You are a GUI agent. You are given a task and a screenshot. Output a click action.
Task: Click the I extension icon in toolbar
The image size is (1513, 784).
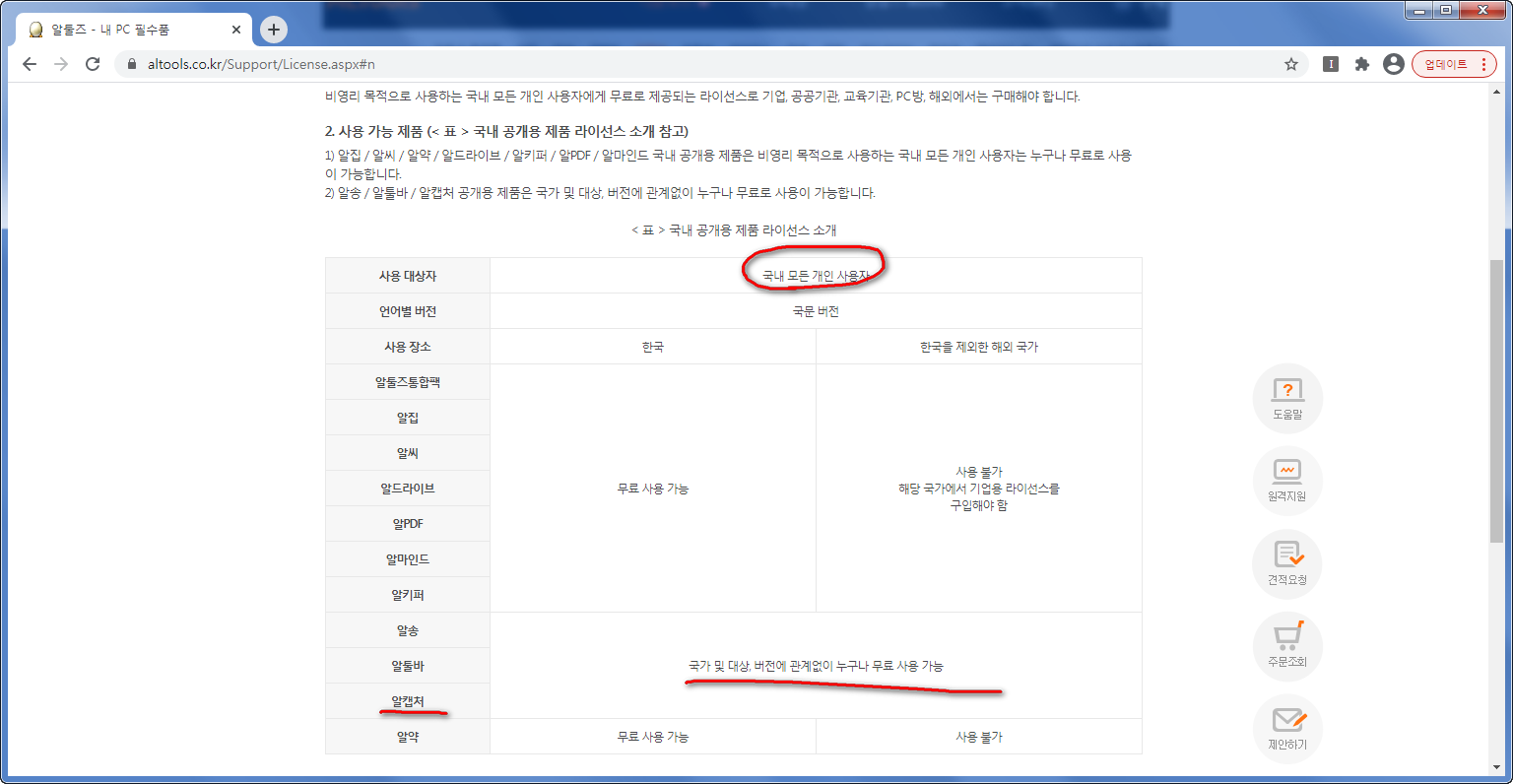[1331, 64]
